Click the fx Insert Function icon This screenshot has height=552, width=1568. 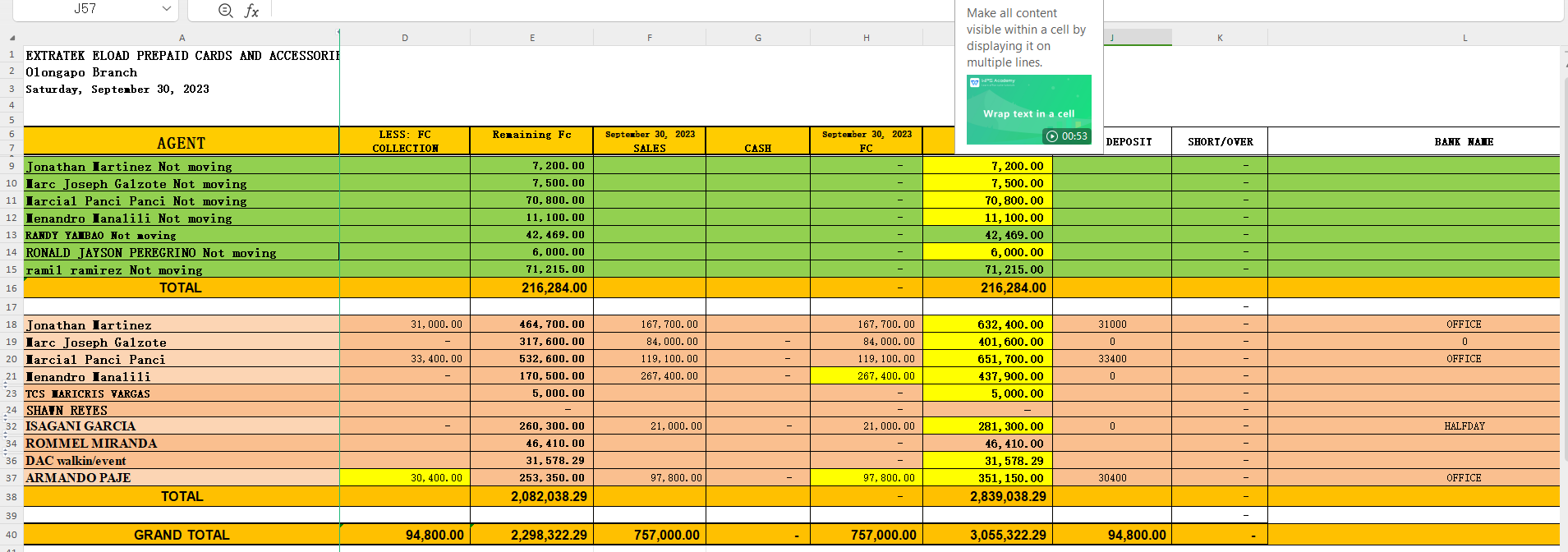[251, 10]
